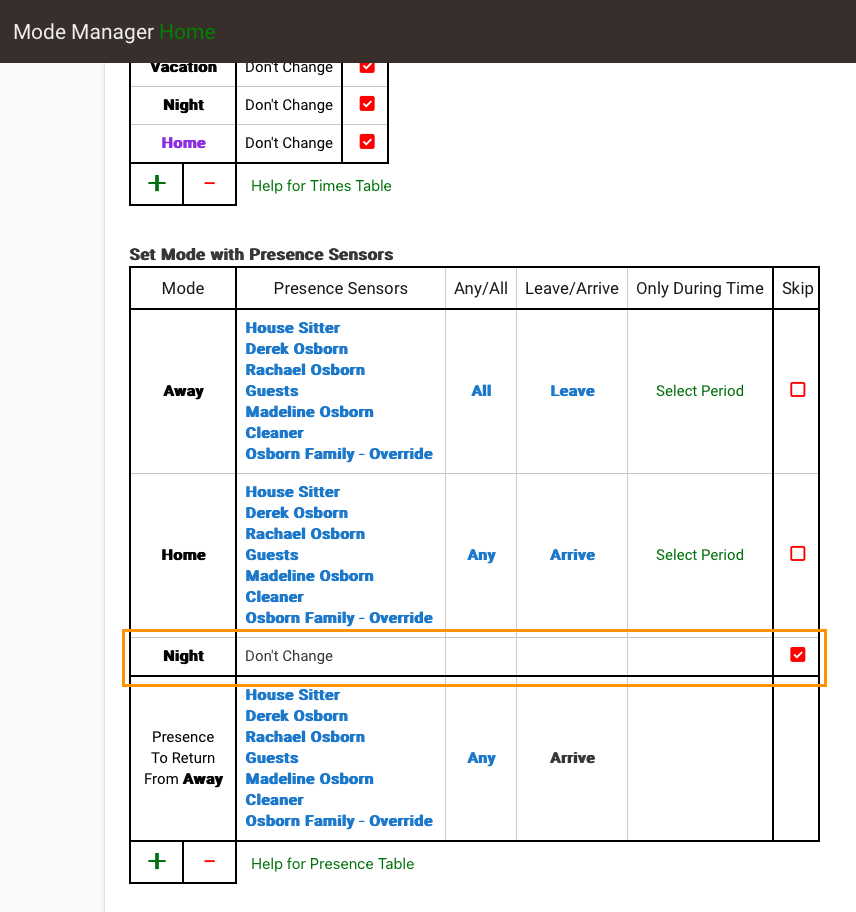This screenshot has height=912, width=856.
Task: Open Help for Times Table
Action: click(x=321, y=186)
